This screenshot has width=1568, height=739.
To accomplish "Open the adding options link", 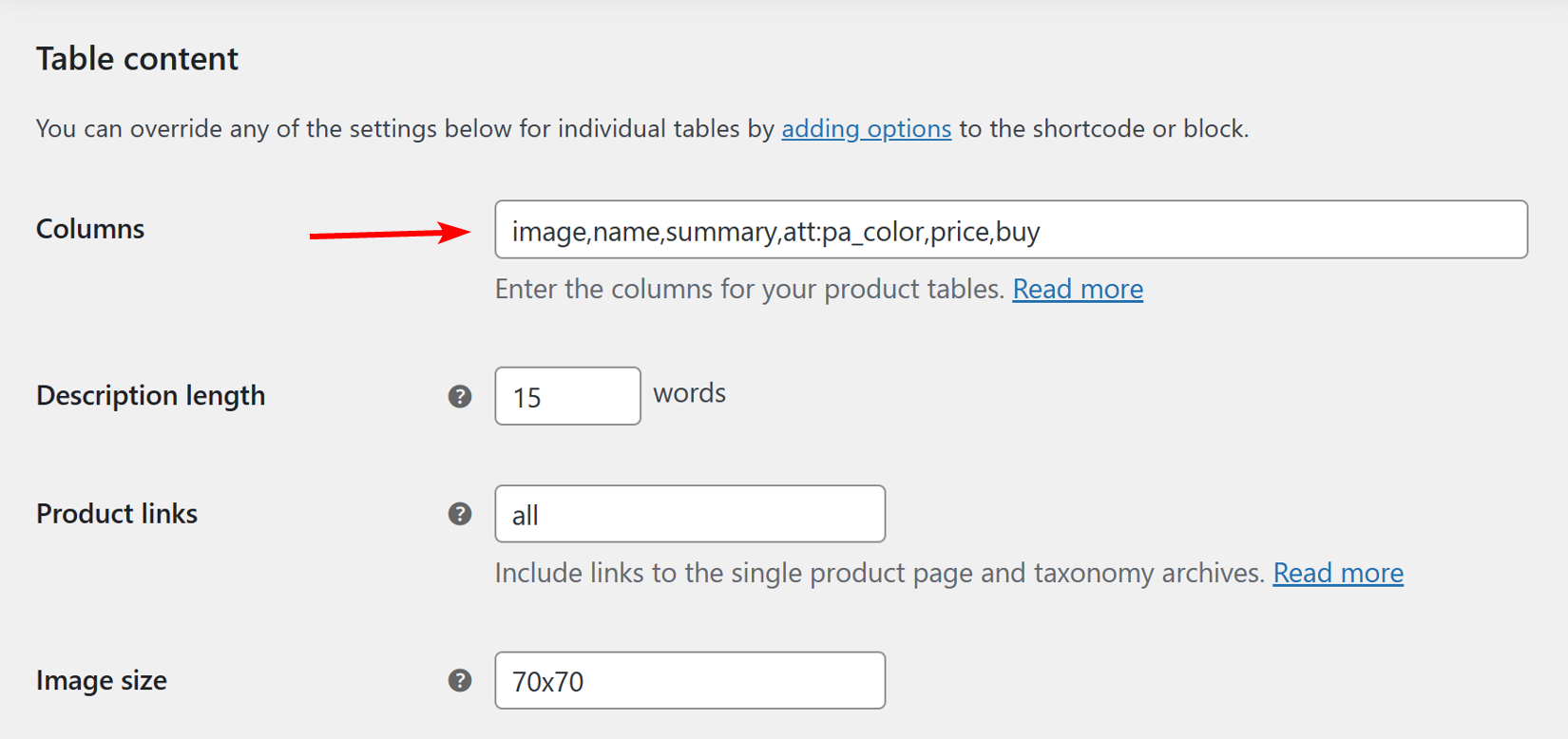I will 866,128.
